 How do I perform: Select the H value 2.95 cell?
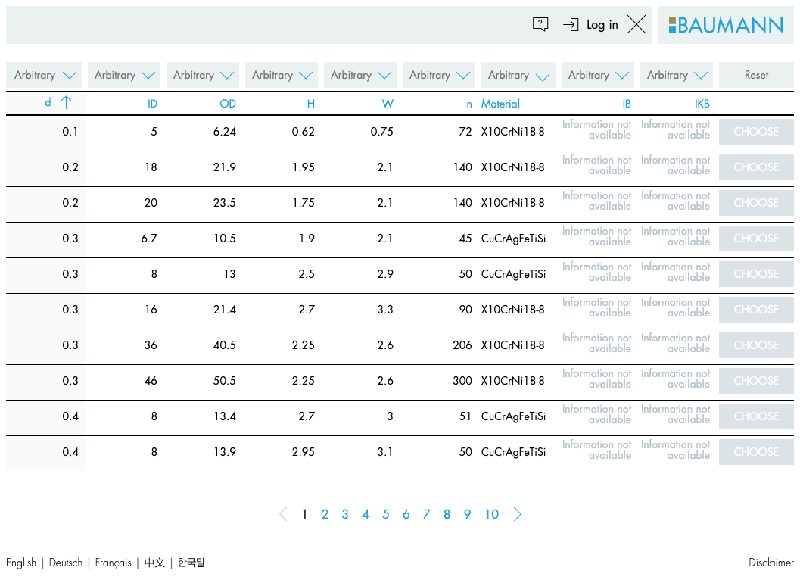[303, 451]
